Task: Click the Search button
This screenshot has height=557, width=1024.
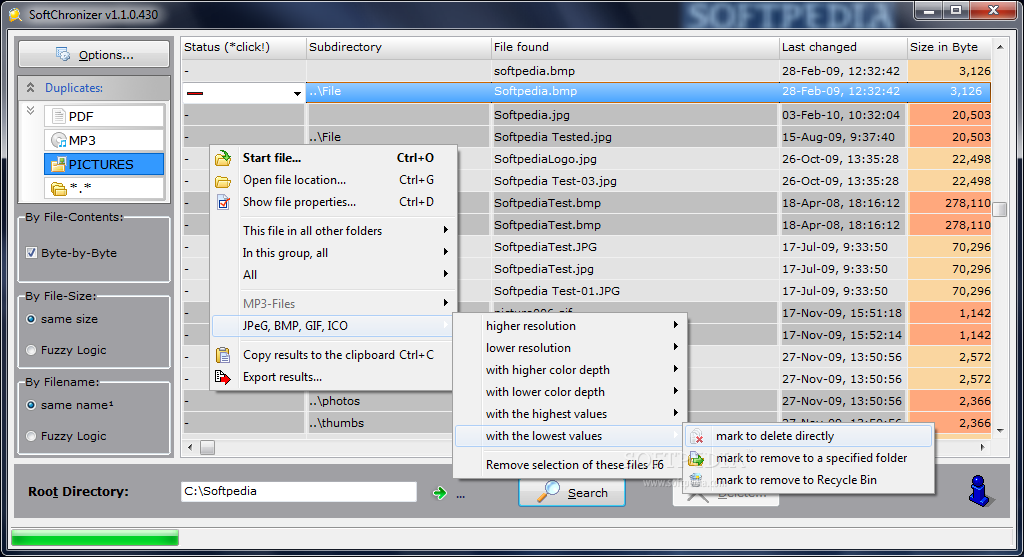Action: tap(572, 492)
